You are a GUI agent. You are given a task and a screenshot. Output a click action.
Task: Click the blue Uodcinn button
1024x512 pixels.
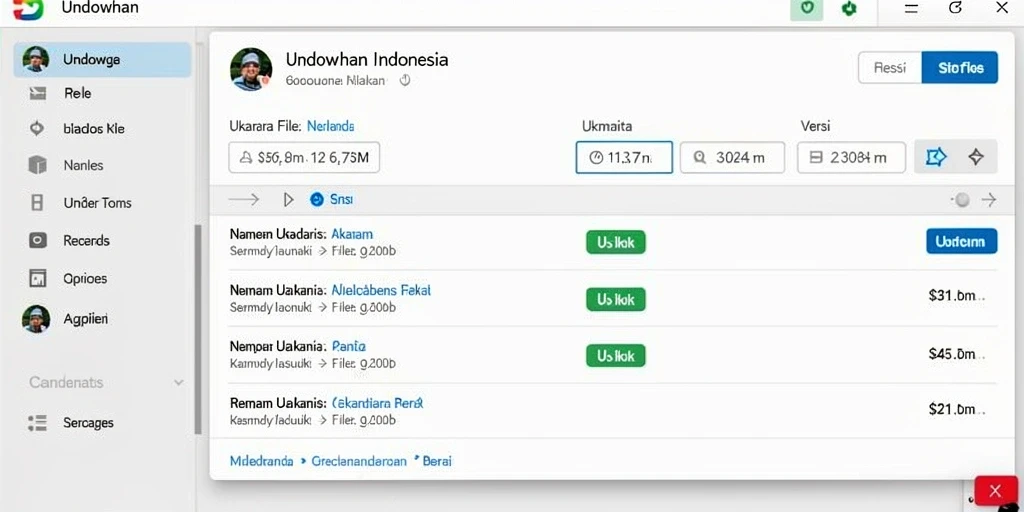click(x=961, y=241)
